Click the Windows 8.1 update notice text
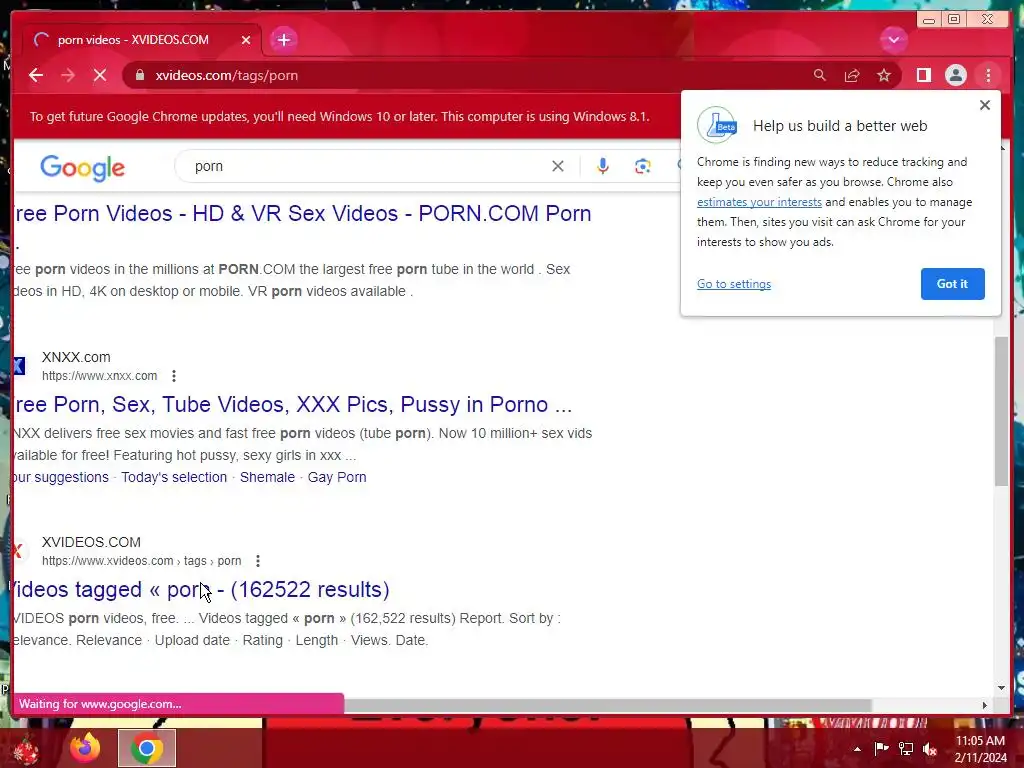1024x768 pixels. tap(340, 117)
